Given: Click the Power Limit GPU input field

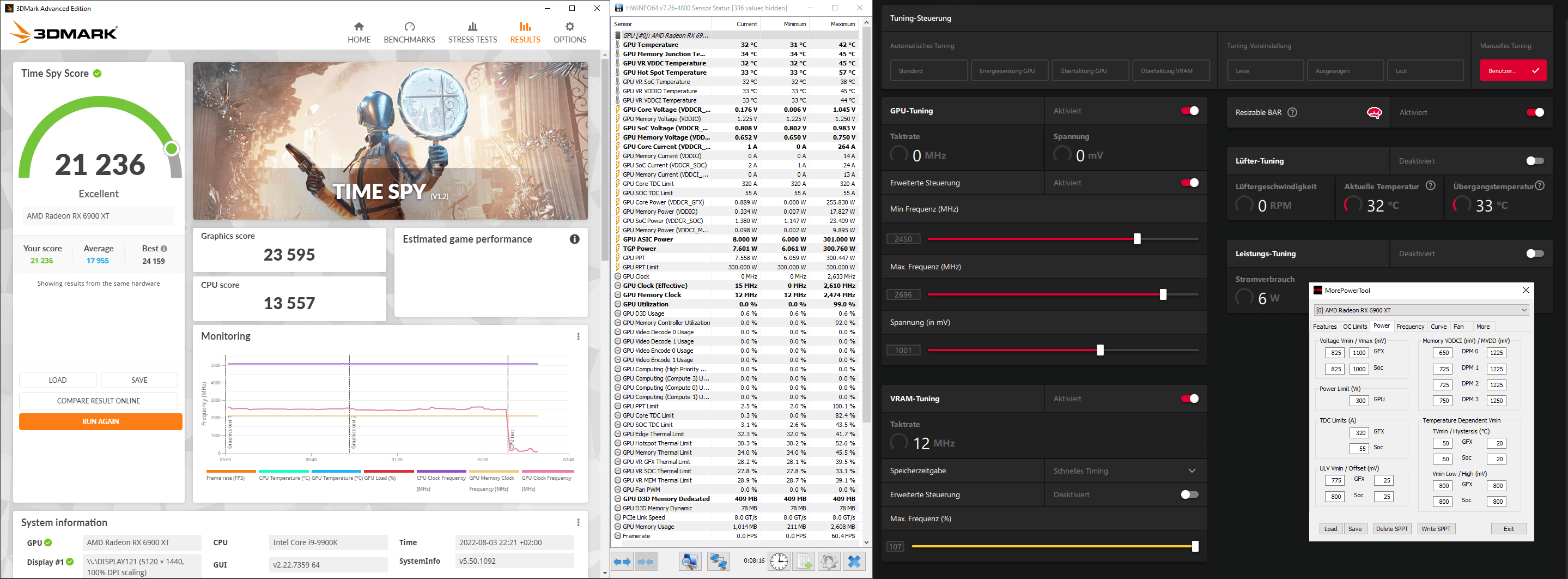Looking at the screenshot, I should [x=1359, y=401].
